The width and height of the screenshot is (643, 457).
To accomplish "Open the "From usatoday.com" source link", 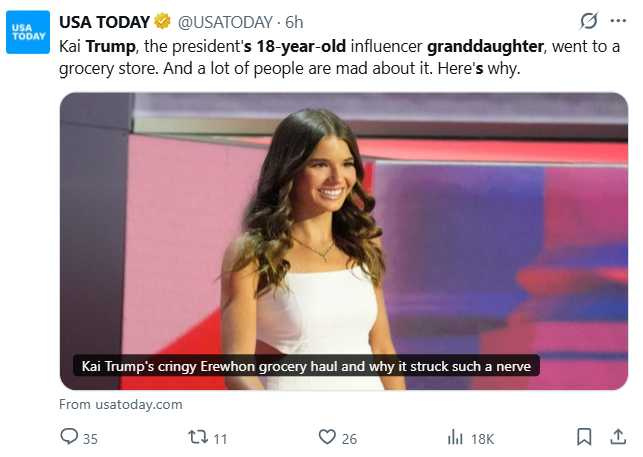I will 120,404.
